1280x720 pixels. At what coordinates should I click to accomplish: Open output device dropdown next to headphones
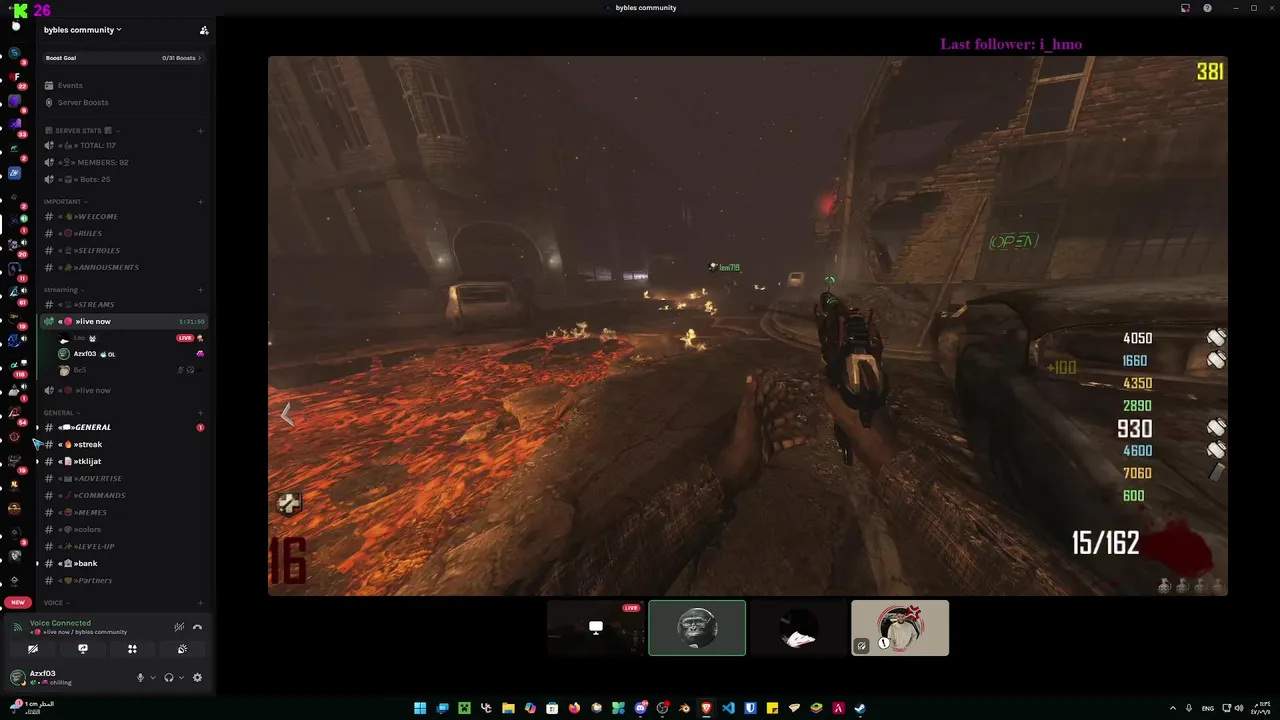180,677
